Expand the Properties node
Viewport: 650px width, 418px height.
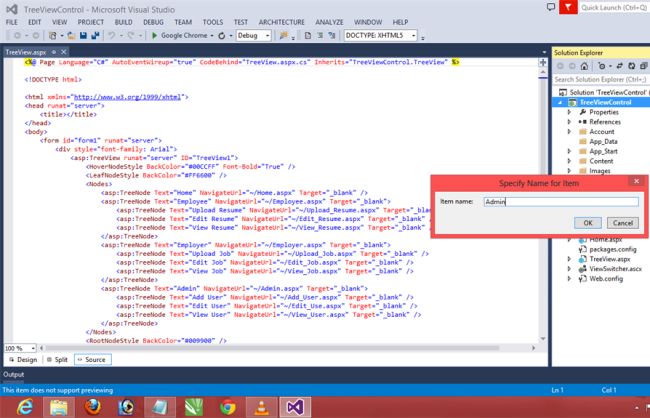coord(569,112)
